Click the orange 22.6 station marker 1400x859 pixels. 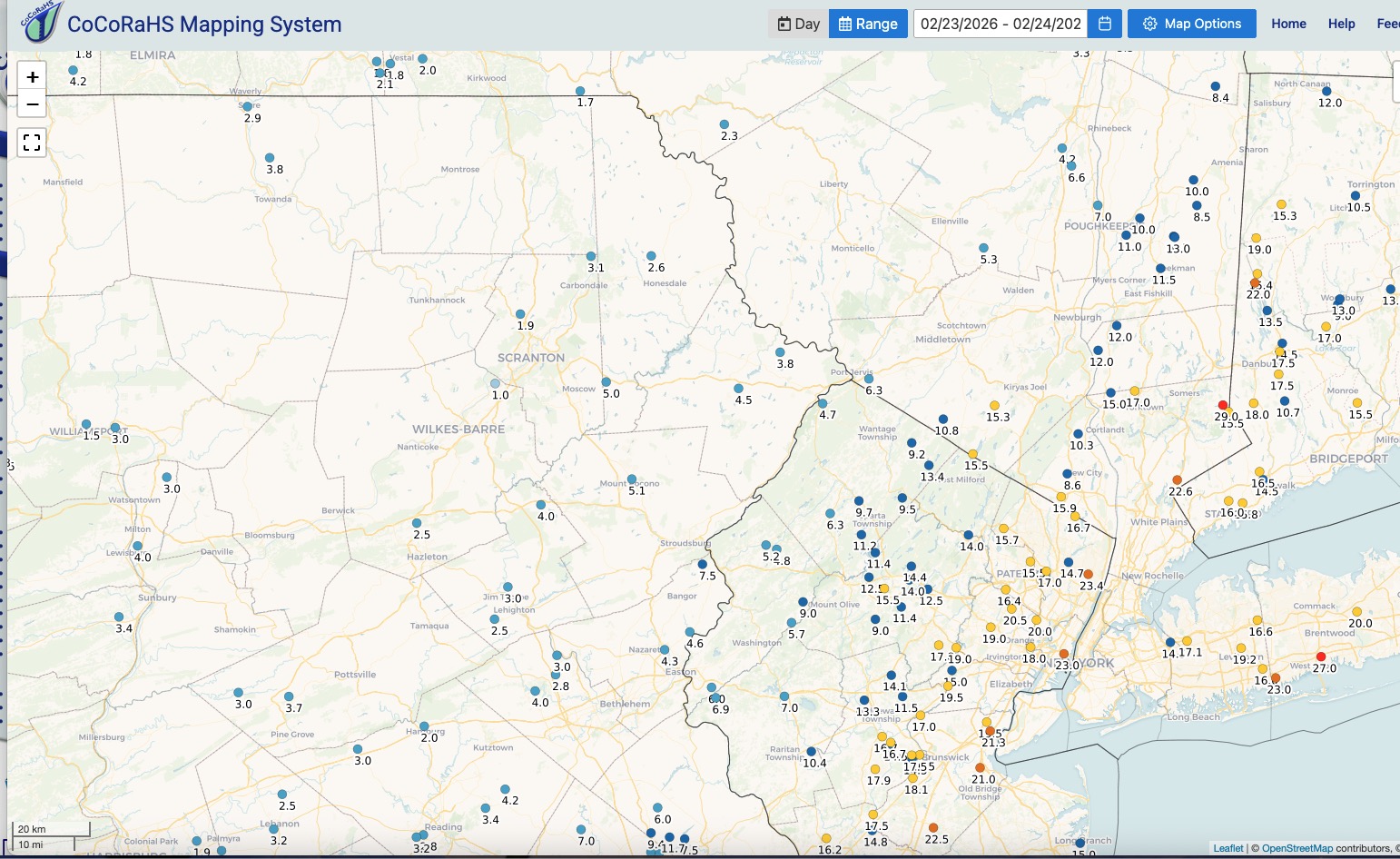click(1177, 479)
